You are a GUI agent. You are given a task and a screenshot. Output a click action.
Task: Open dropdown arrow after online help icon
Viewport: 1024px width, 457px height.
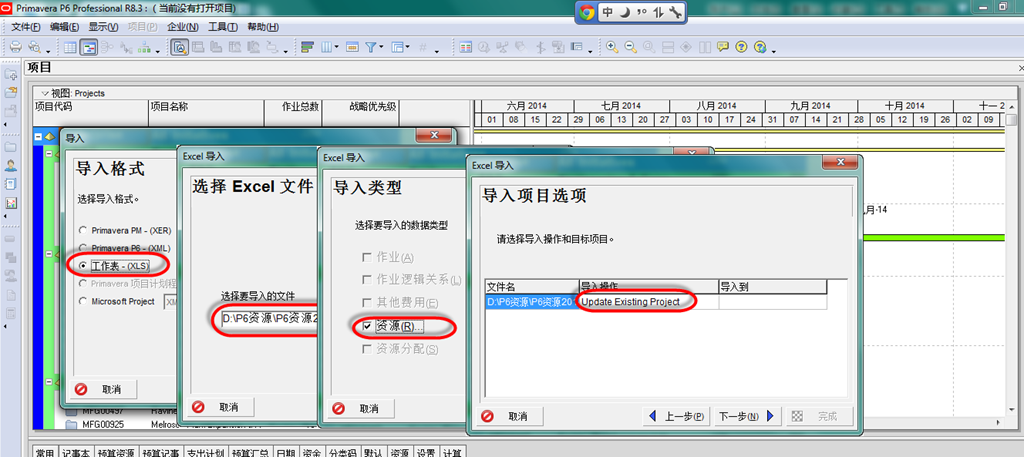coord(774,50)
